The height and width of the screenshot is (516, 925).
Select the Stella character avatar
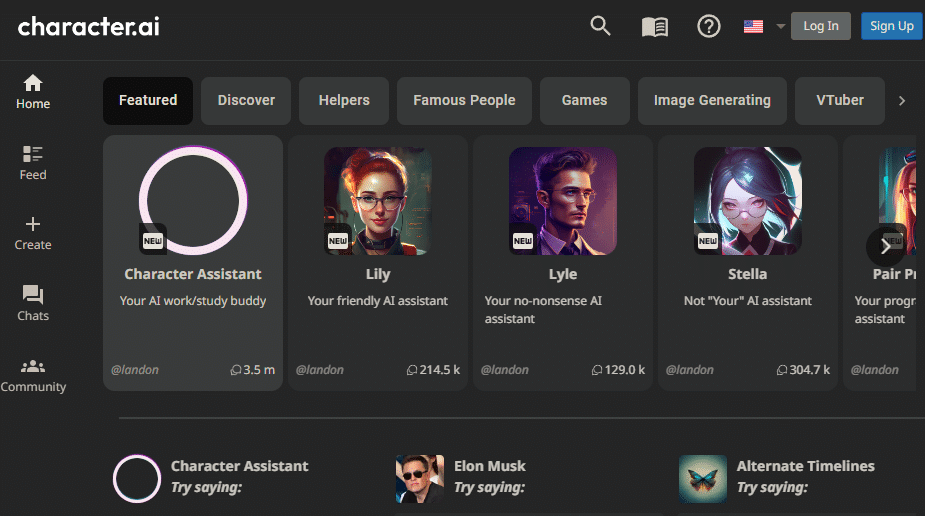[747, 201]
